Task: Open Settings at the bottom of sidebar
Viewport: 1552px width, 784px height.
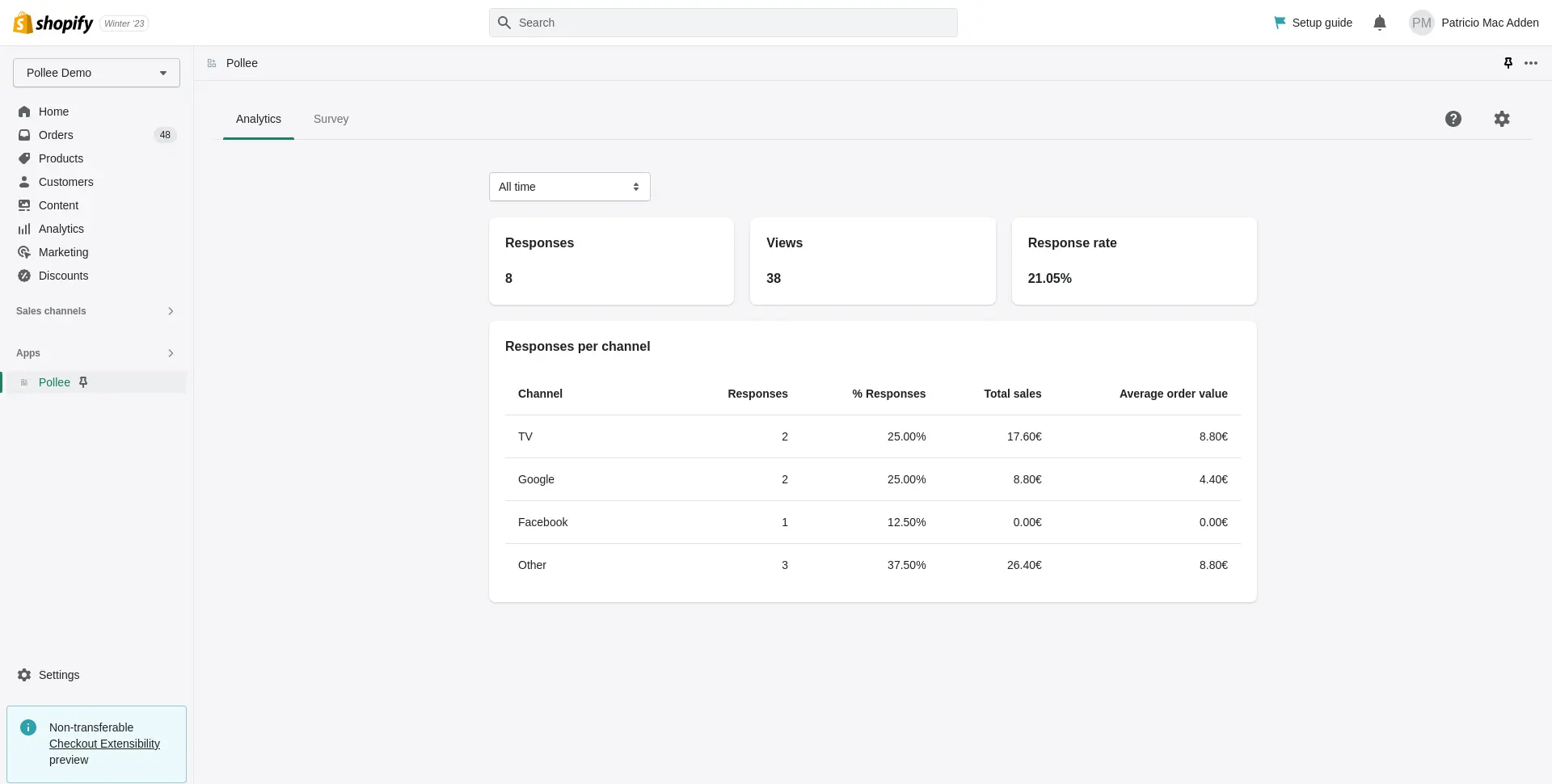Action: [x=58, y=675]
